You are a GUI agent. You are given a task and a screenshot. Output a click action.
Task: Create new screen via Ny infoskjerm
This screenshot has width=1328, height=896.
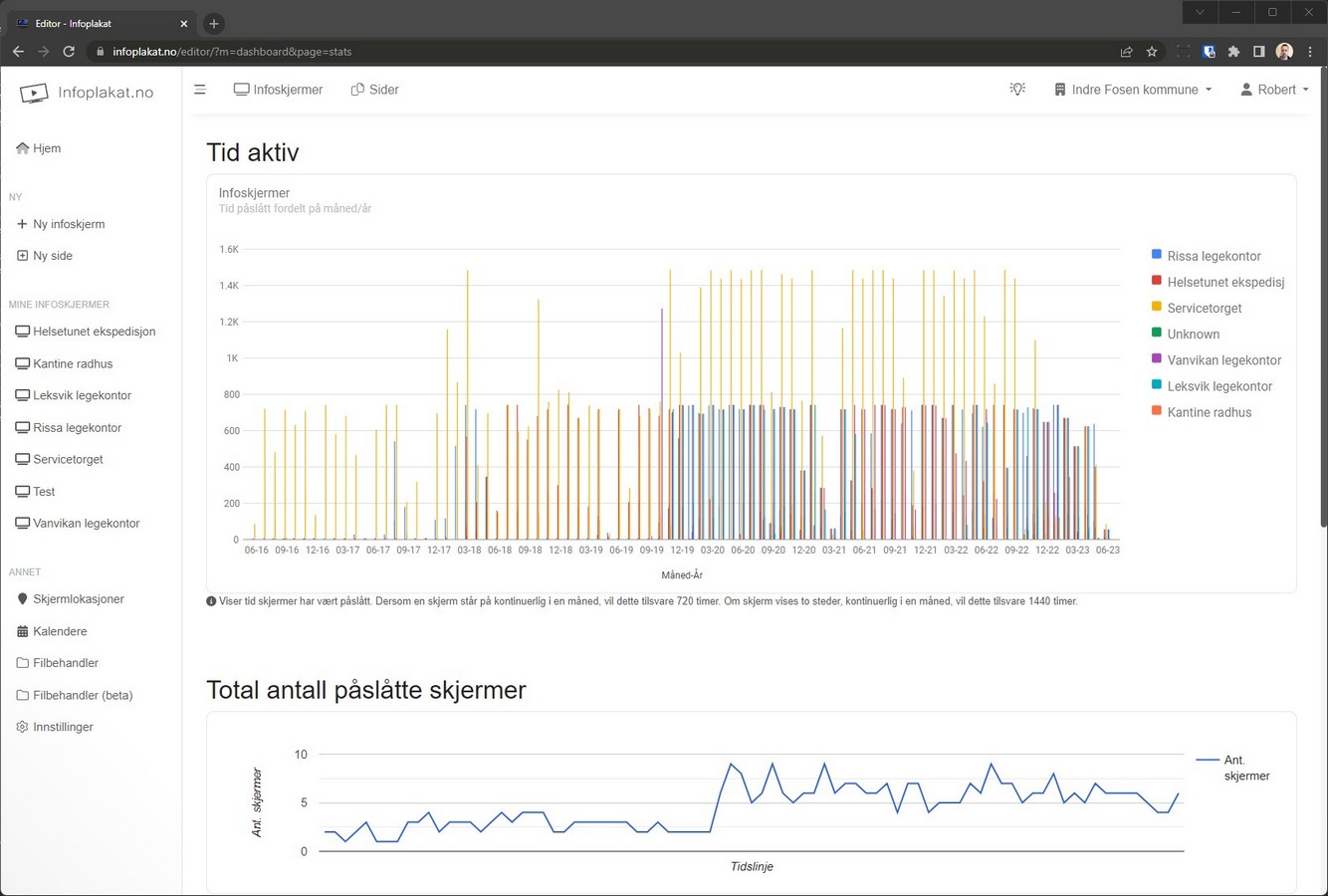(68, 224)
